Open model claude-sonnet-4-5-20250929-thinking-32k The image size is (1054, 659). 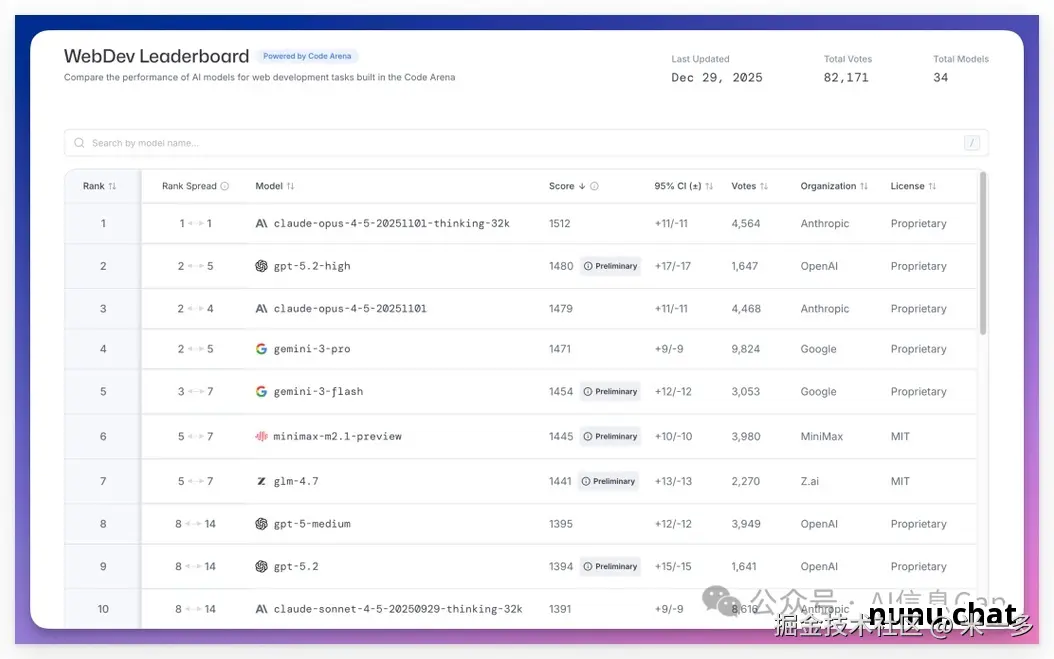[398, 609]
